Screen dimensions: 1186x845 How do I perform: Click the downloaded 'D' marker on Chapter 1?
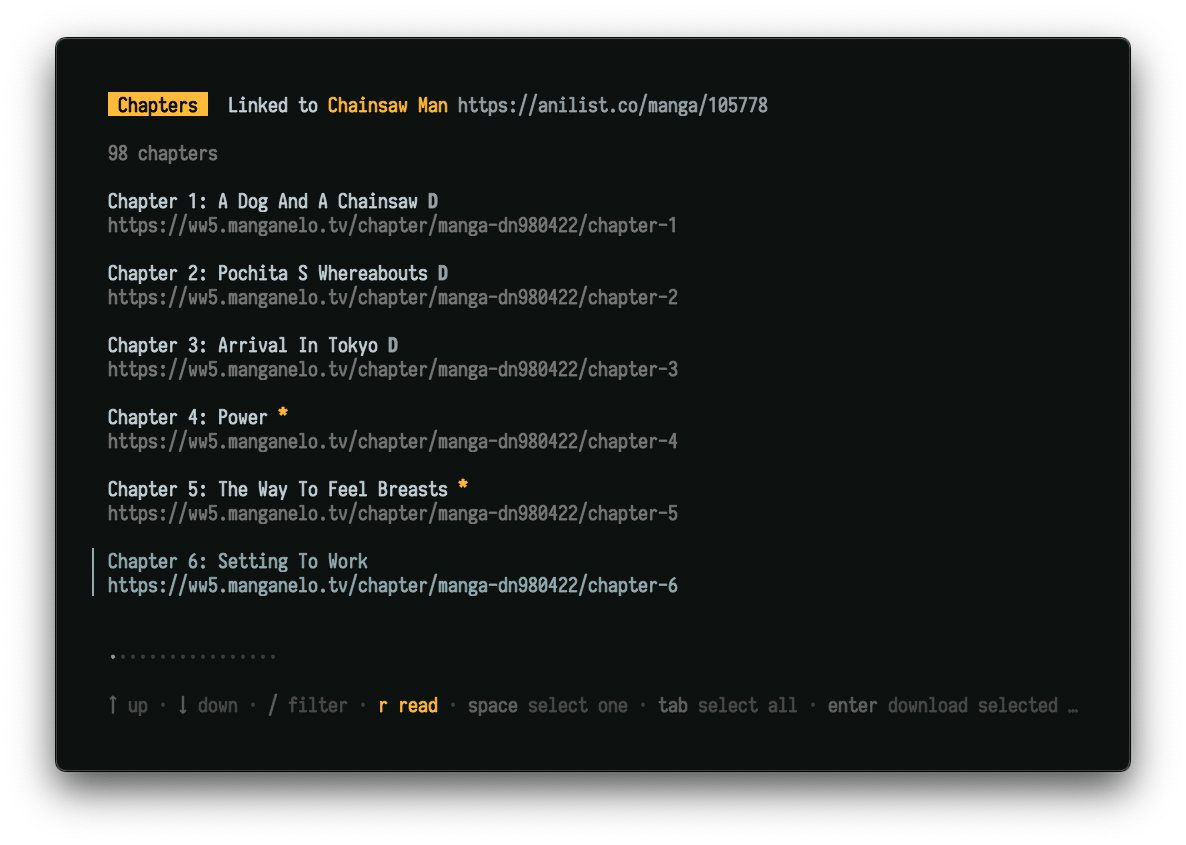coord(433,201)
